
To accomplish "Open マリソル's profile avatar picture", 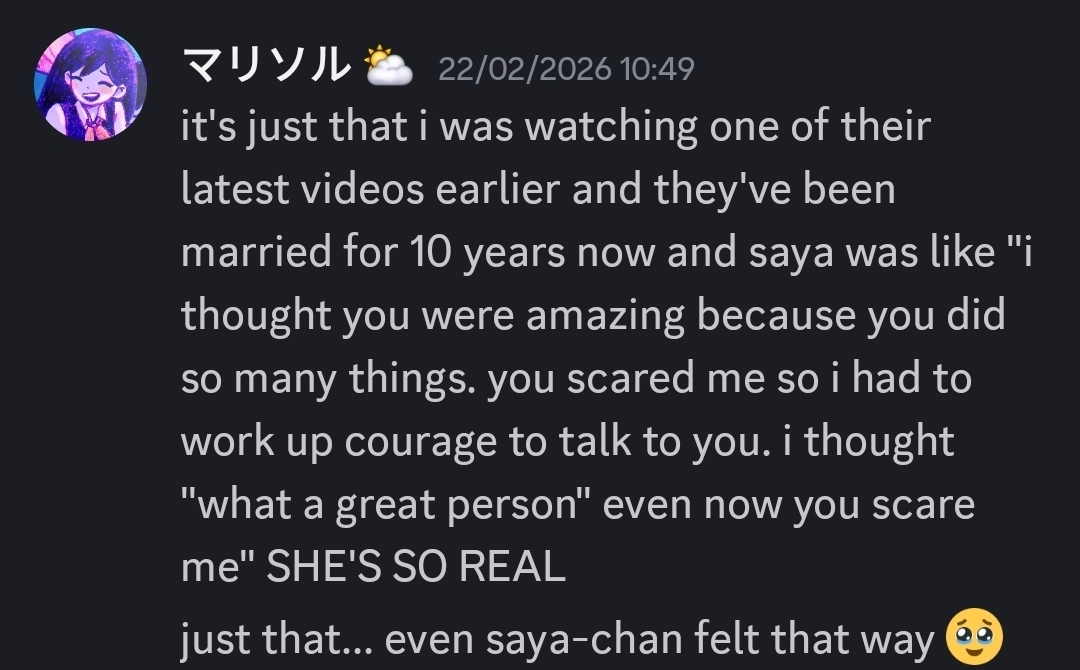I will click(x=90, y=84).
